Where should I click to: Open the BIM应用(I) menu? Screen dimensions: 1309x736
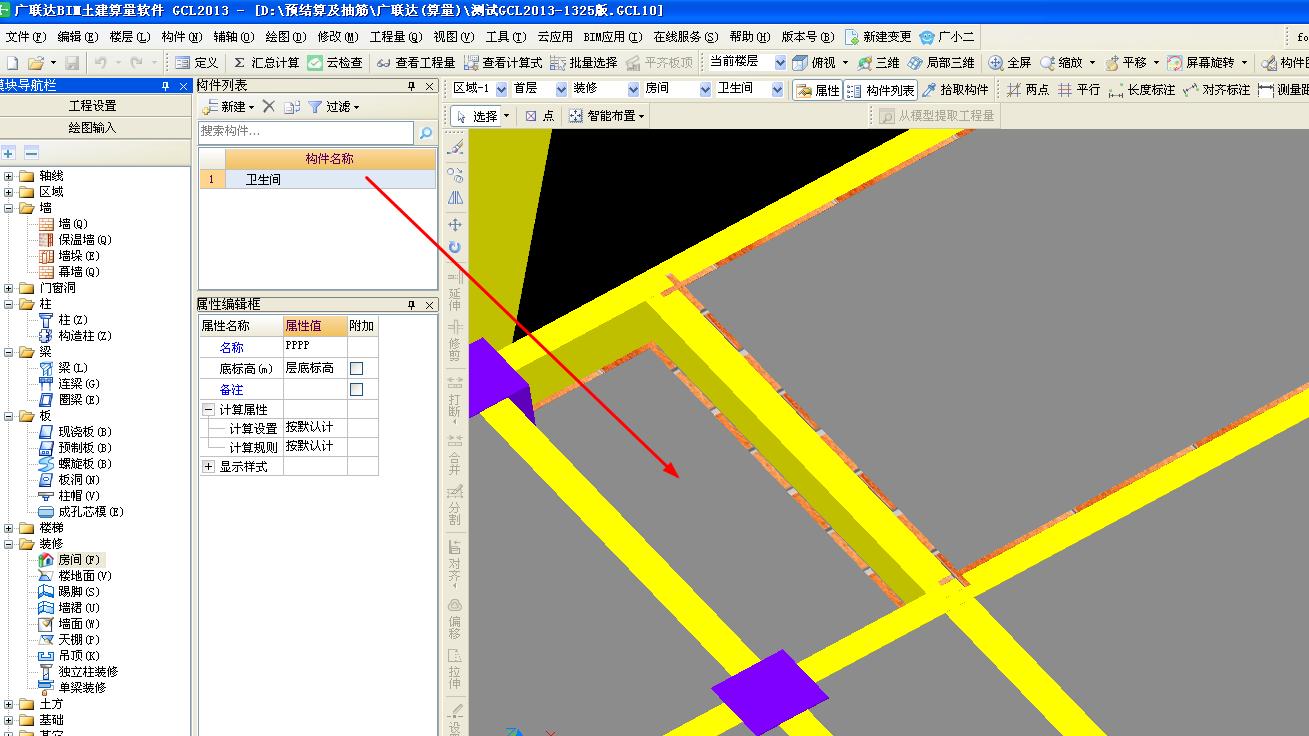coord(612,37)
